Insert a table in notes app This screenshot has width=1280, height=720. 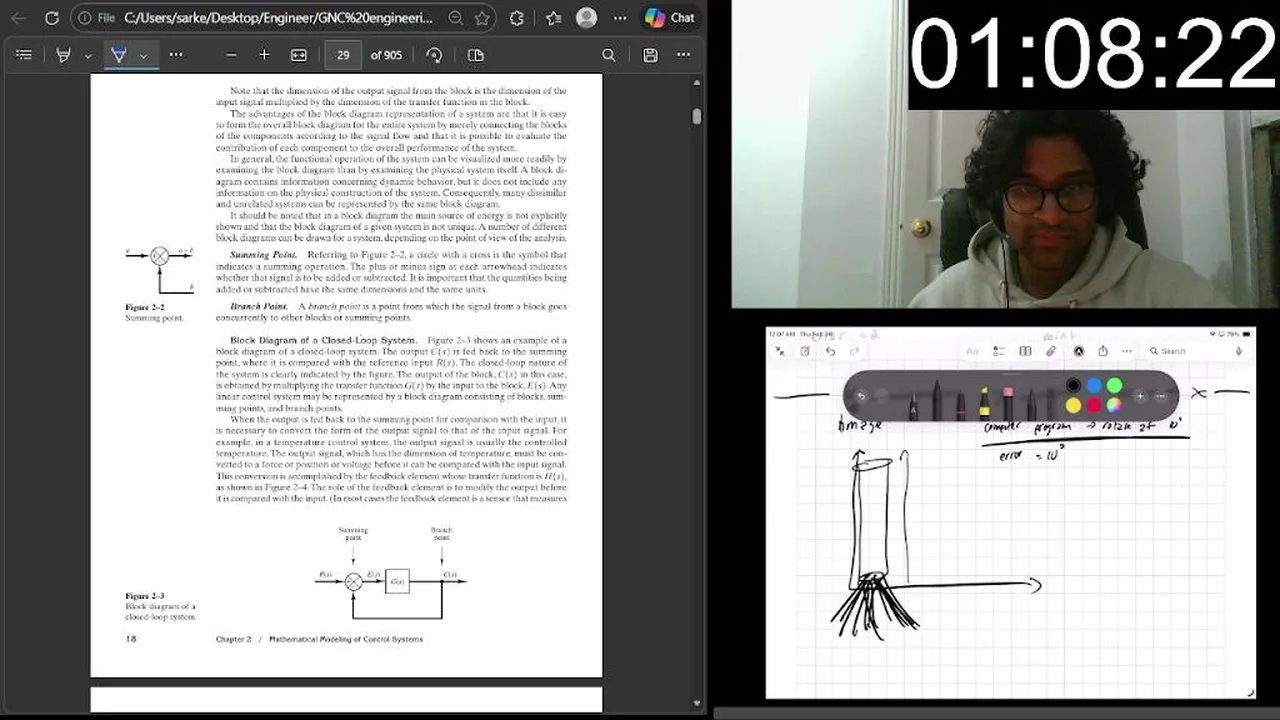(x=1025, y=351)
